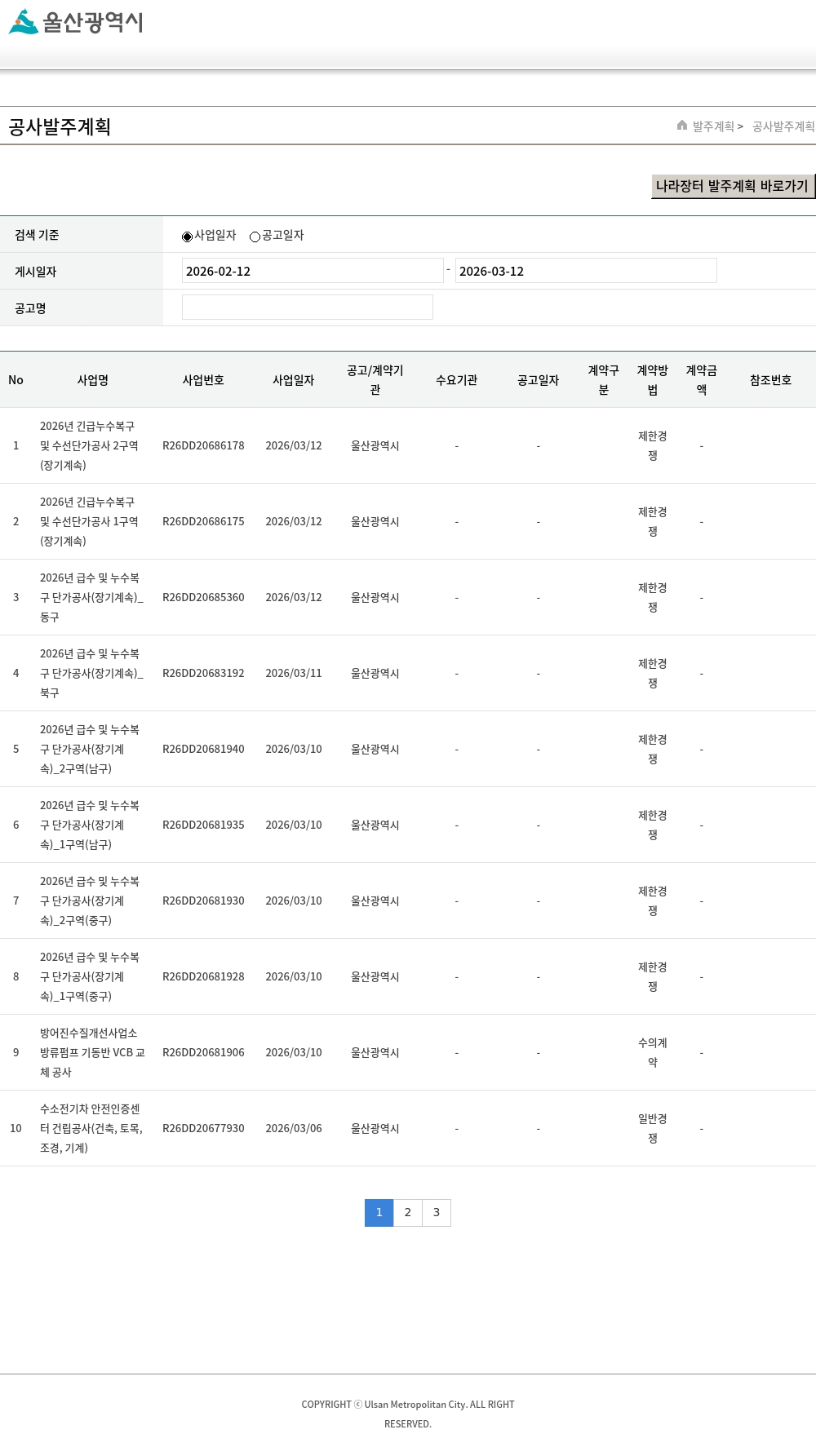Open the 발주계획 breadcrumb link

click(x=713, y=126)
